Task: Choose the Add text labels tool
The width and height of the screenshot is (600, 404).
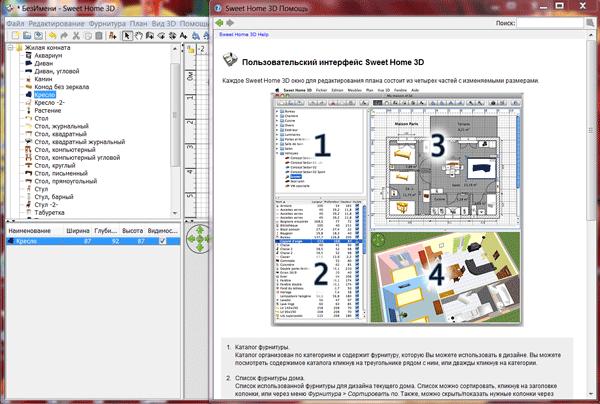Action: coord(183,36)
